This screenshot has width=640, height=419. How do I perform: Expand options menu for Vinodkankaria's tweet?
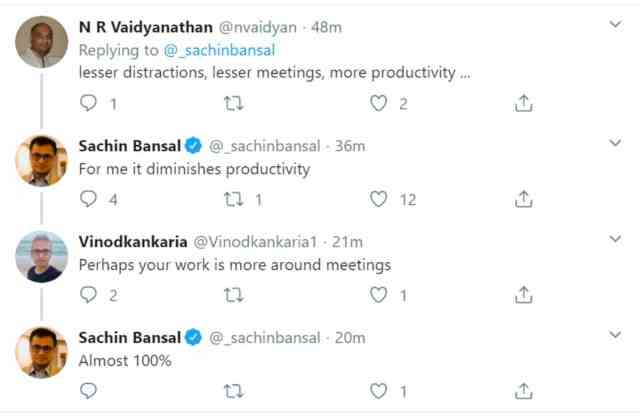tap(615, 238)
